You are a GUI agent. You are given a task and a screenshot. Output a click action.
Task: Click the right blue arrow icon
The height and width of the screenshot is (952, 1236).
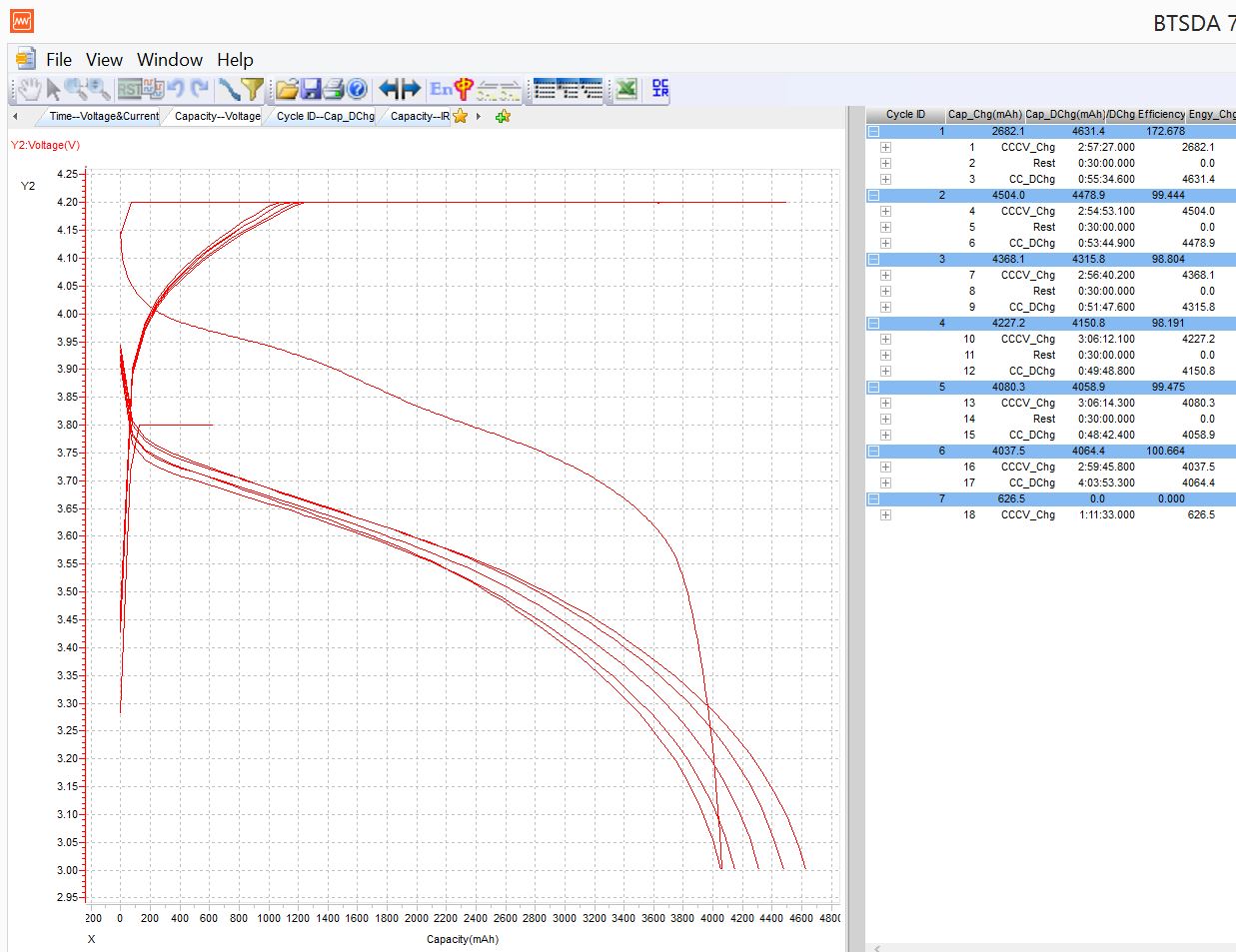pyautogui.click(x=412, y=89)
